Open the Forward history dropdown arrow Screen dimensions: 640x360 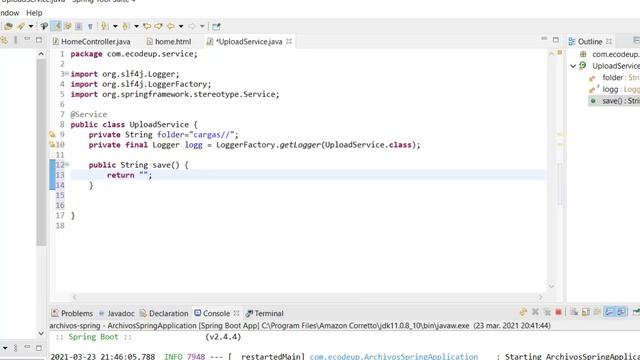pos(202,27)
